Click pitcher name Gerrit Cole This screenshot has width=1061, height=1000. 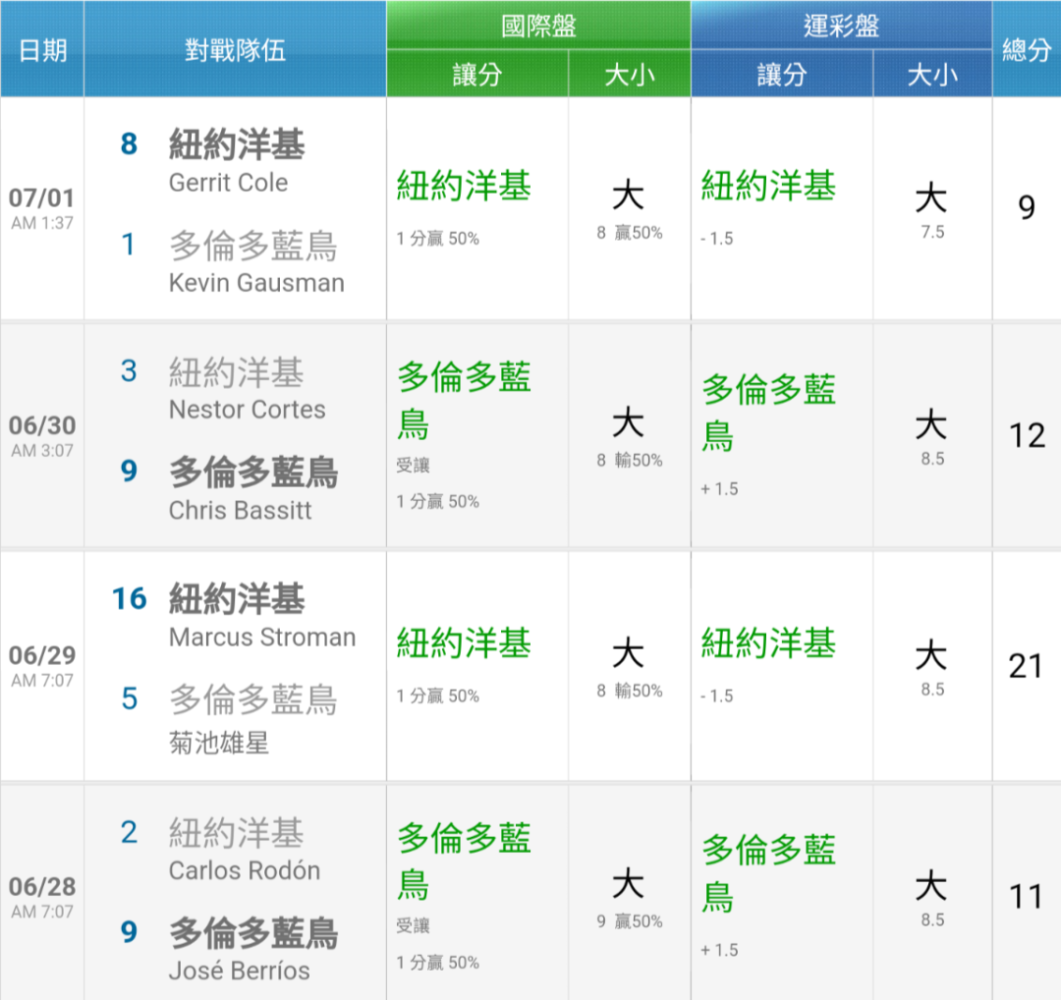(x=228, y=183)
